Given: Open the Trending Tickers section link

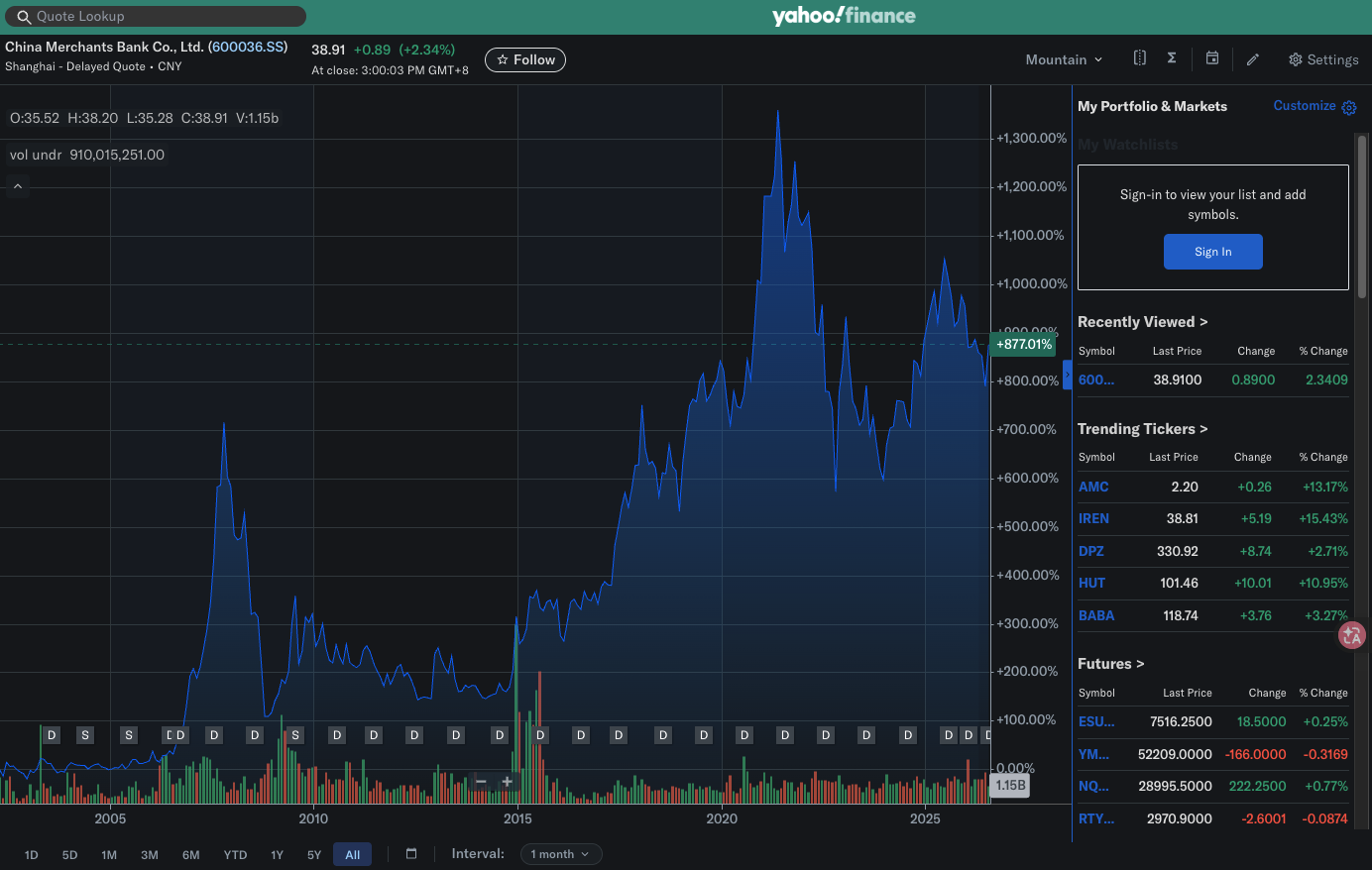Looking at the screenshot, I should pos(1142,429).
